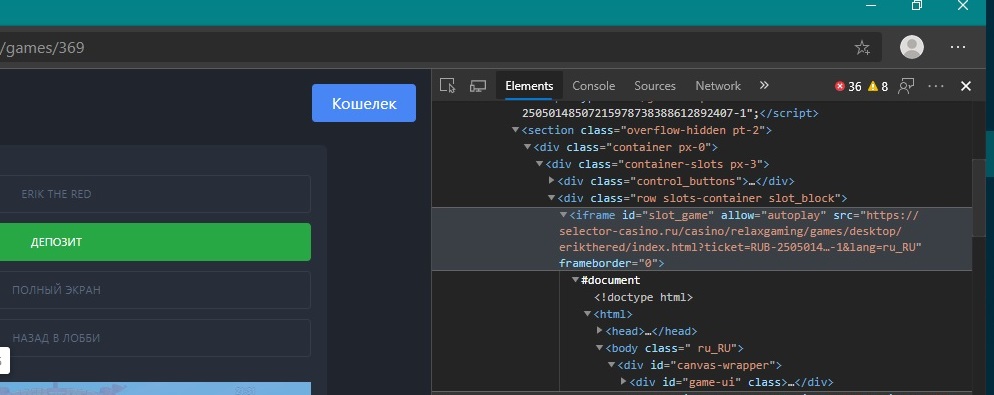Open the Sources tab
Viewport: 994px width, 395px height.
click(655, 86)
